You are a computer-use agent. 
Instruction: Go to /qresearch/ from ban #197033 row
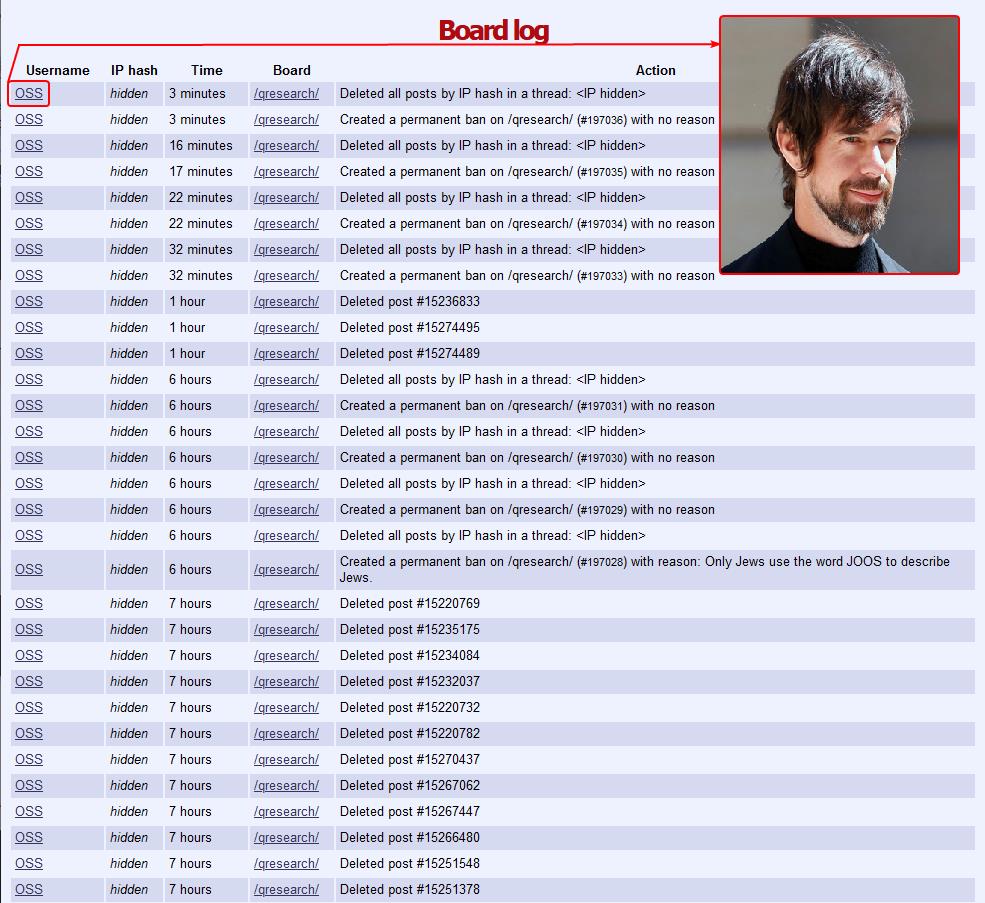pos(286,275)
